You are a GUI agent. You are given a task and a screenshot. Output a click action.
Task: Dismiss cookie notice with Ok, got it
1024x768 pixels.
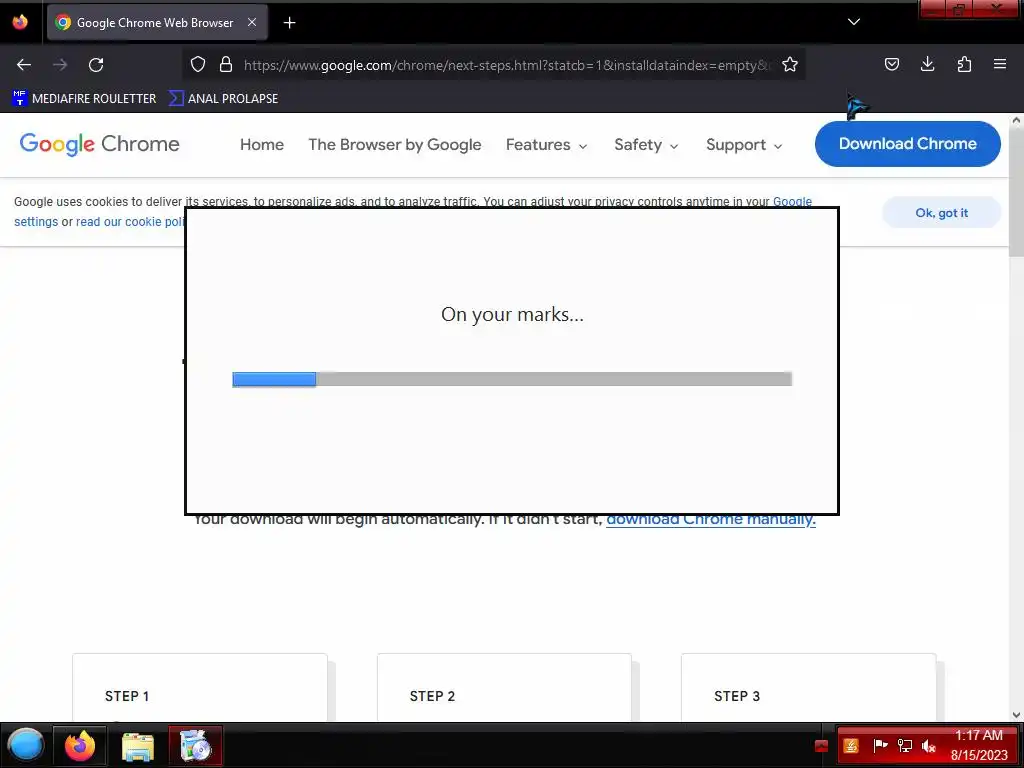pos(941,213)
